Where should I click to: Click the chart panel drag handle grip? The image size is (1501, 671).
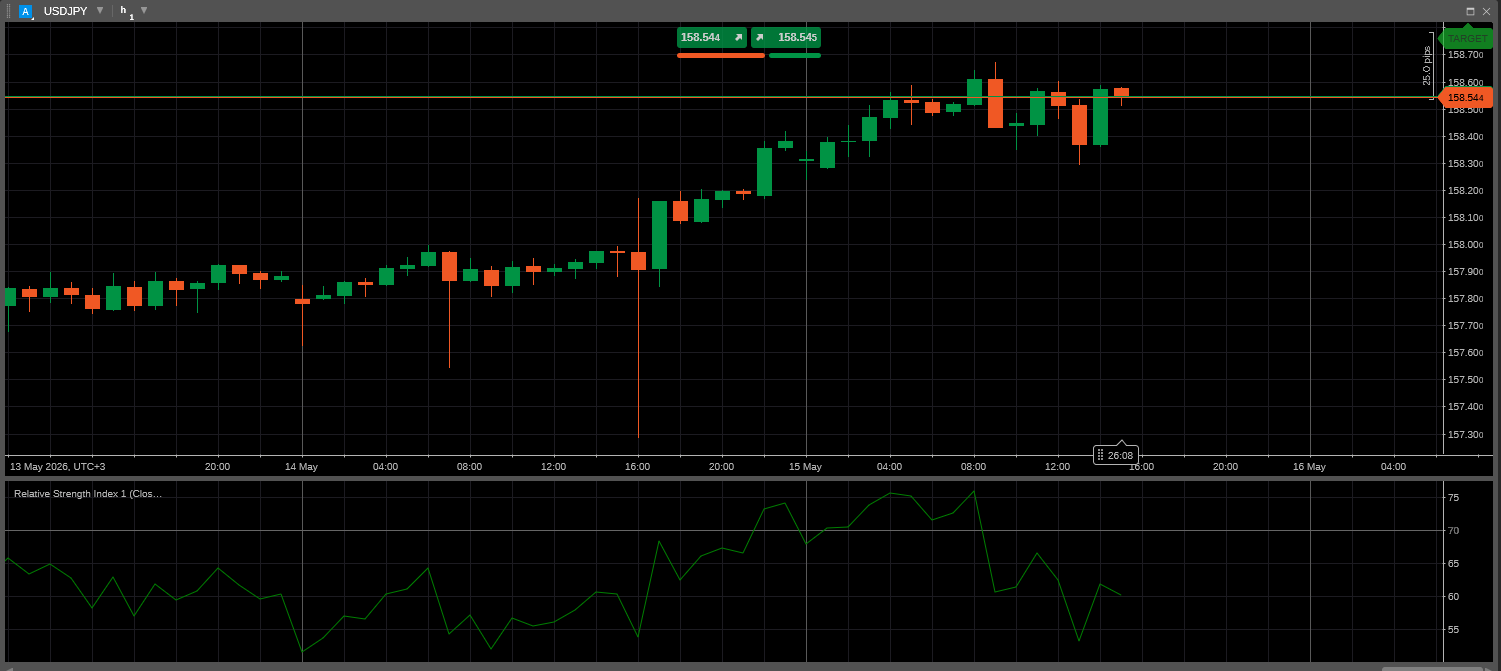point(9,11)
